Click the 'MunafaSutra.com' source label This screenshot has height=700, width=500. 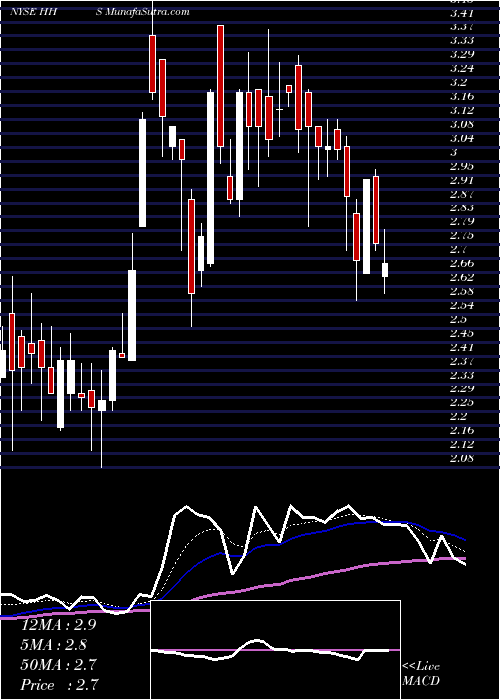pyautogui.click(x=148, y=12)
